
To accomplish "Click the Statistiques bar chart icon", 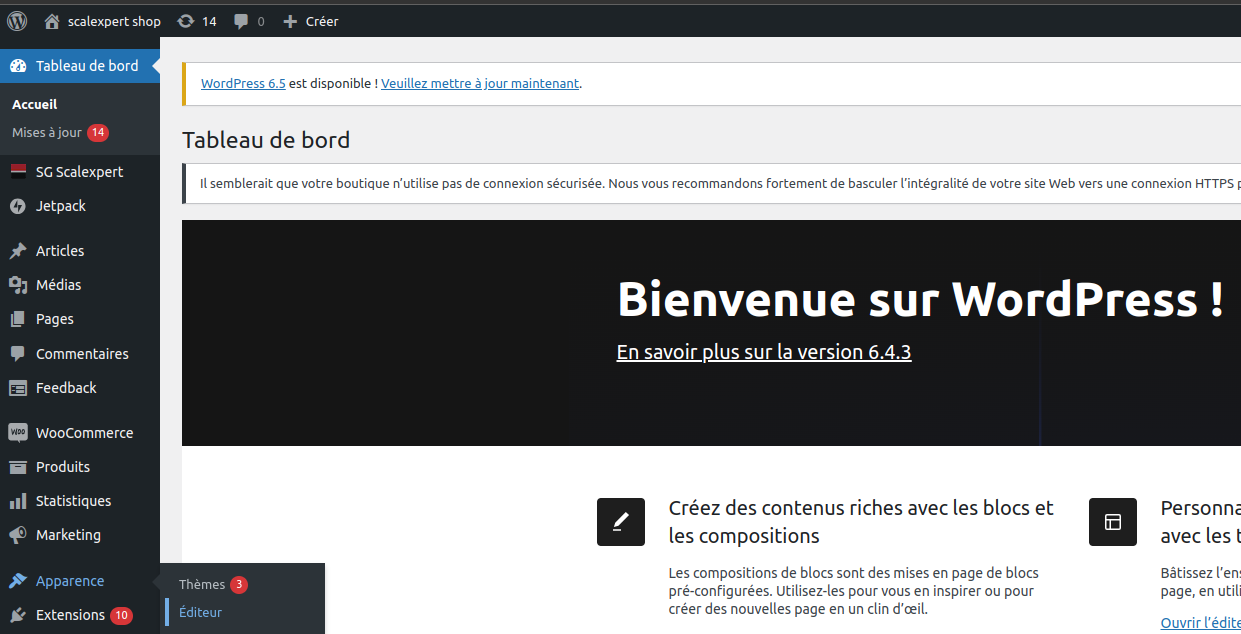I will click(x=18, y=501).
